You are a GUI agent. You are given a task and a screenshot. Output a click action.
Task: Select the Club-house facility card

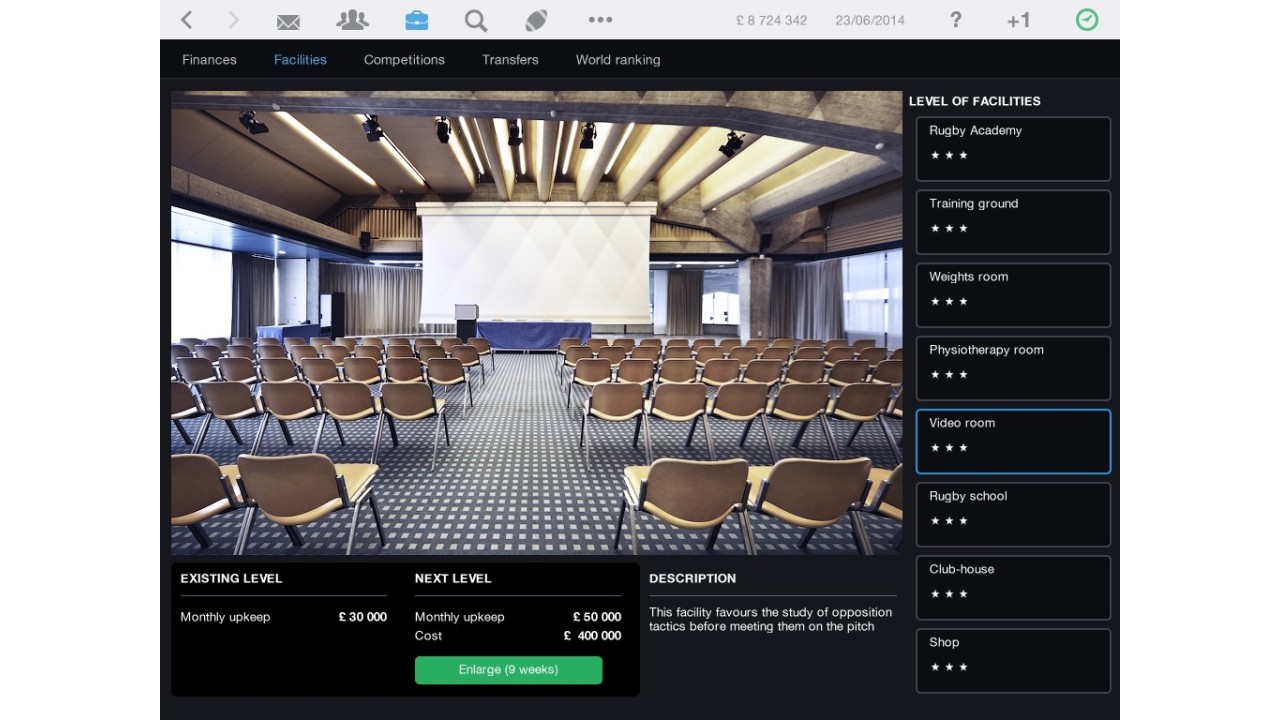pos(1013,587)
